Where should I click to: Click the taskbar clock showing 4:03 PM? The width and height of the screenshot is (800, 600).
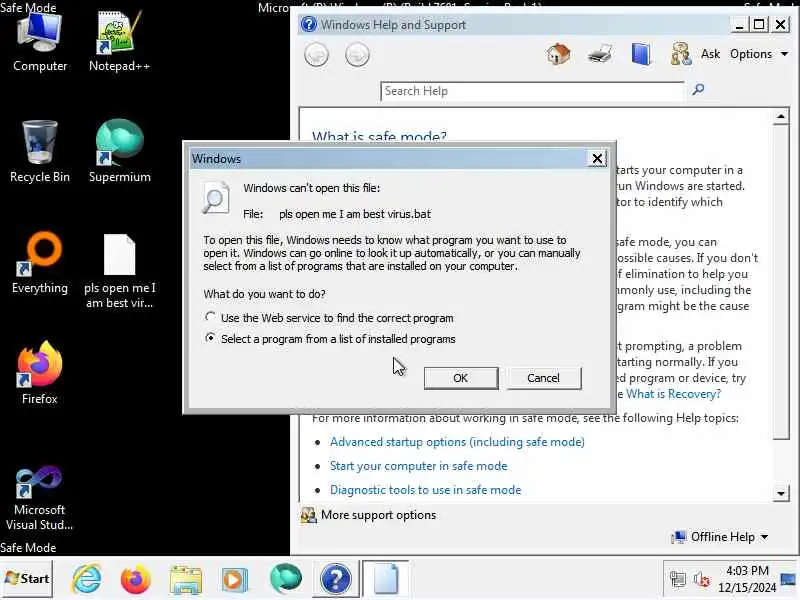point(747,579)
